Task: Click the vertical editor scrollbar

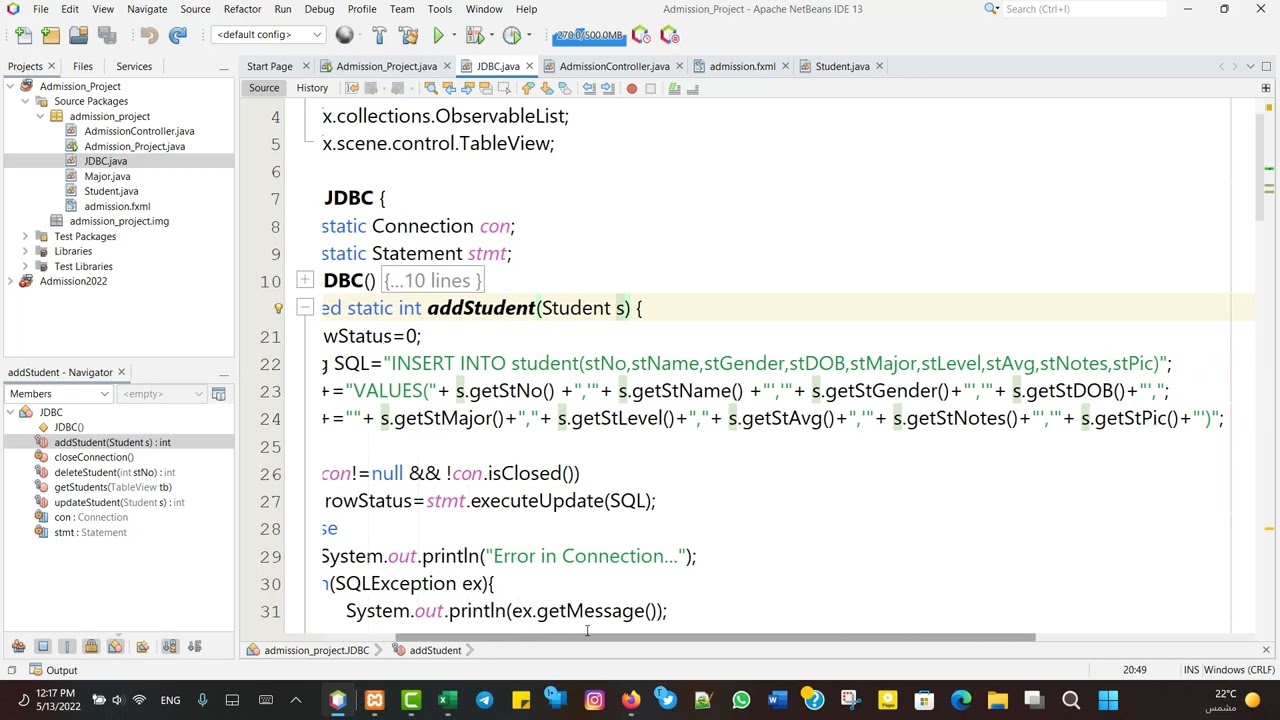Action: (x=1259, y=166)
